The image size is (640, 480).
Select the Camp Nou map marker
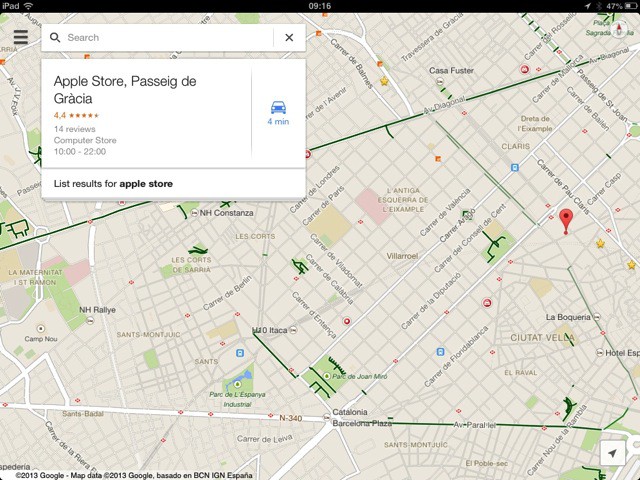[41, 329]
